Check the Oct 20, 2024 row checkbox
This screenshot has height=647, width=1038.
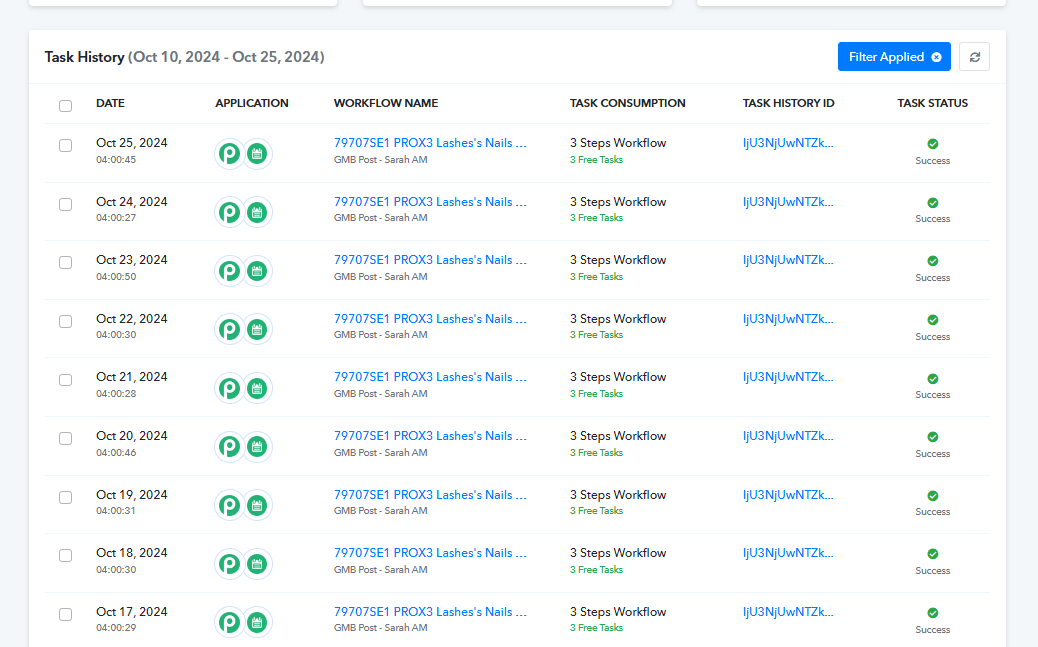(x=66, y=439)
